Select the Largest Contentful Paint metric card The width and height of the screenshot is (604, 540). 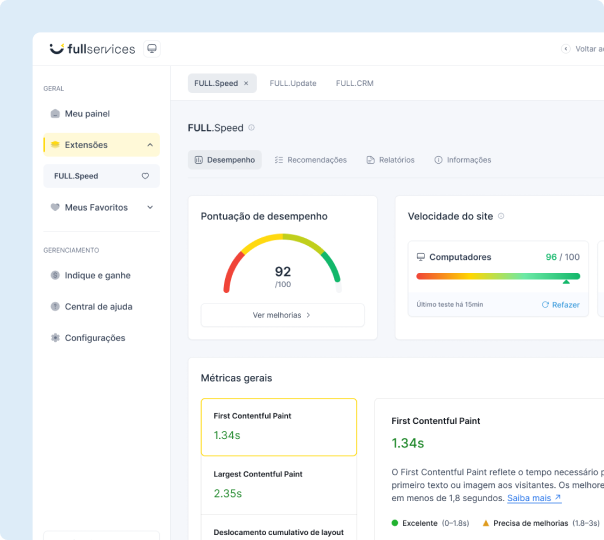(278, 485)
